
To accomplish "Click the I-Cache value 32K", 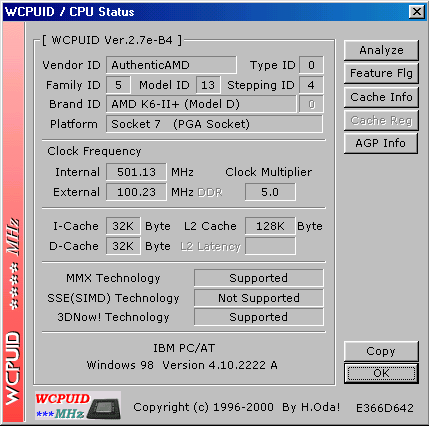I will pyautogui.click(x=123, y=226).
